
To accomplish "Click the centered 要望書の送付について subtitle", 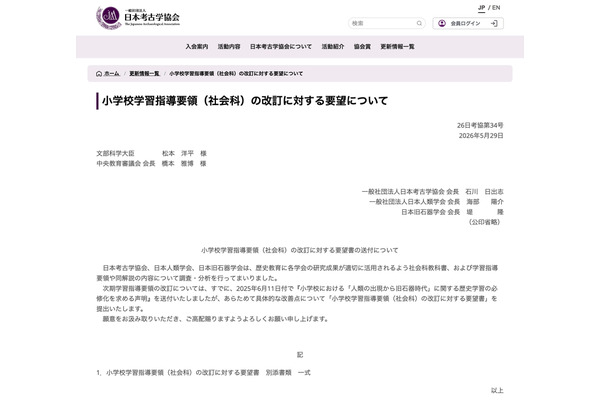I will pyautogui.click(x=300, y=250).
